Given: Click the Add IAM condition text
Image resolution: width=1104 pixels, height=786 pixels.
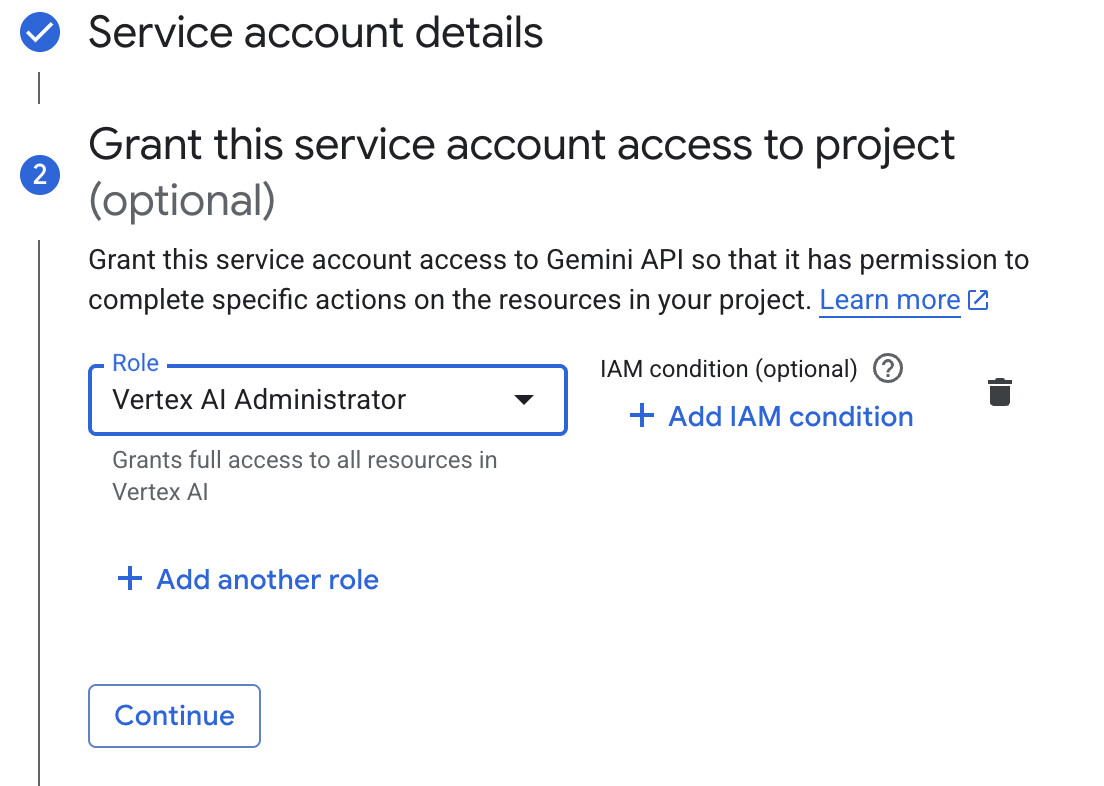Looking at the screenshot, I should (790, 416).
